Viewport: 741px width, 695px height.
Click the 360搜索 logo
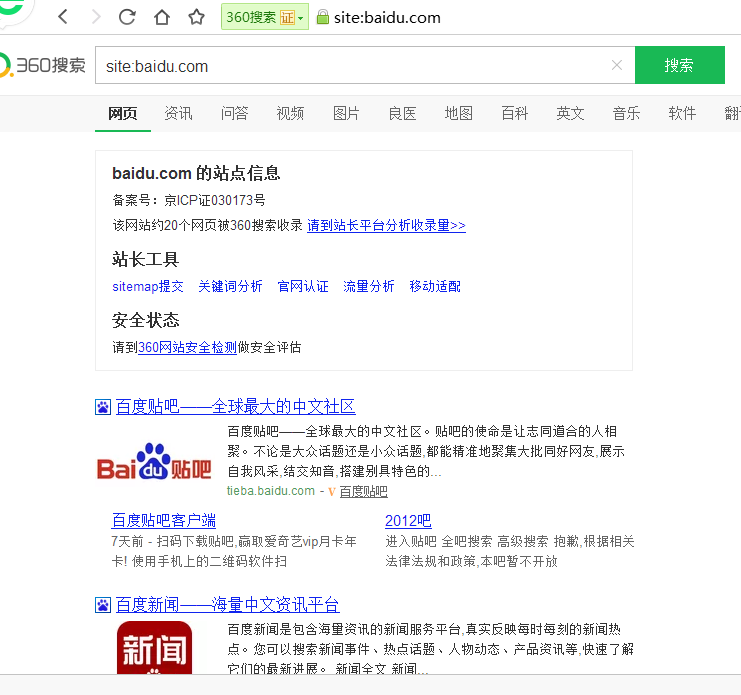point(43,65)
